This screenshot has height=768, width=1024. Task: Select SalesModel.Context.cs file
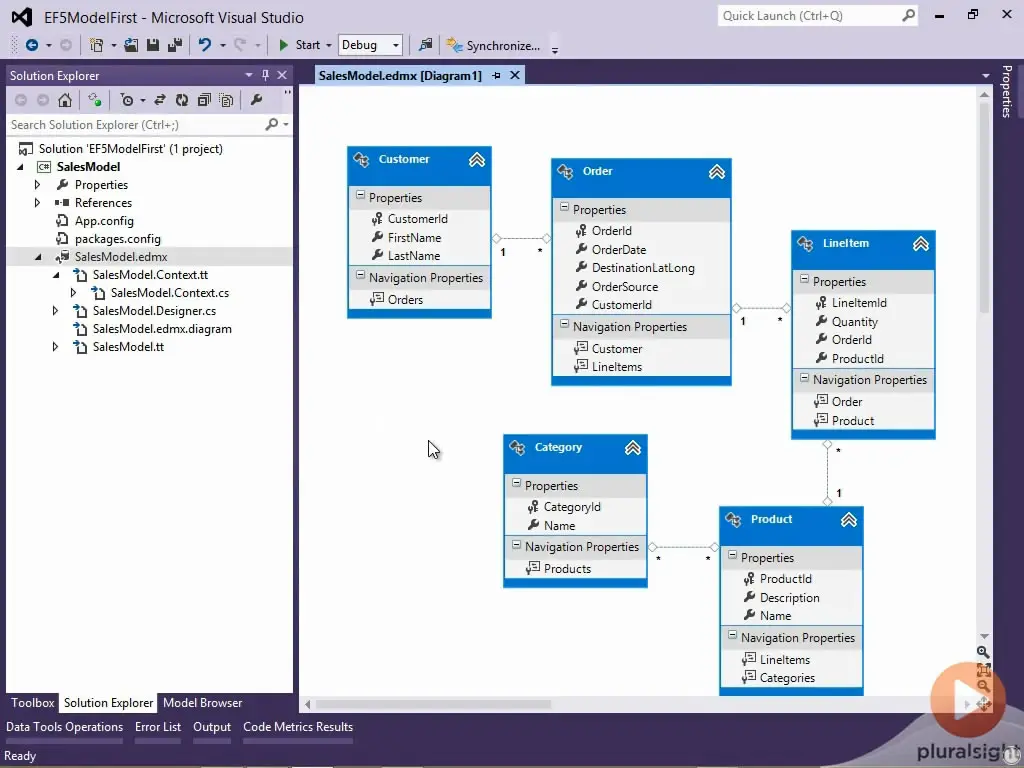(x=170, y=293)
